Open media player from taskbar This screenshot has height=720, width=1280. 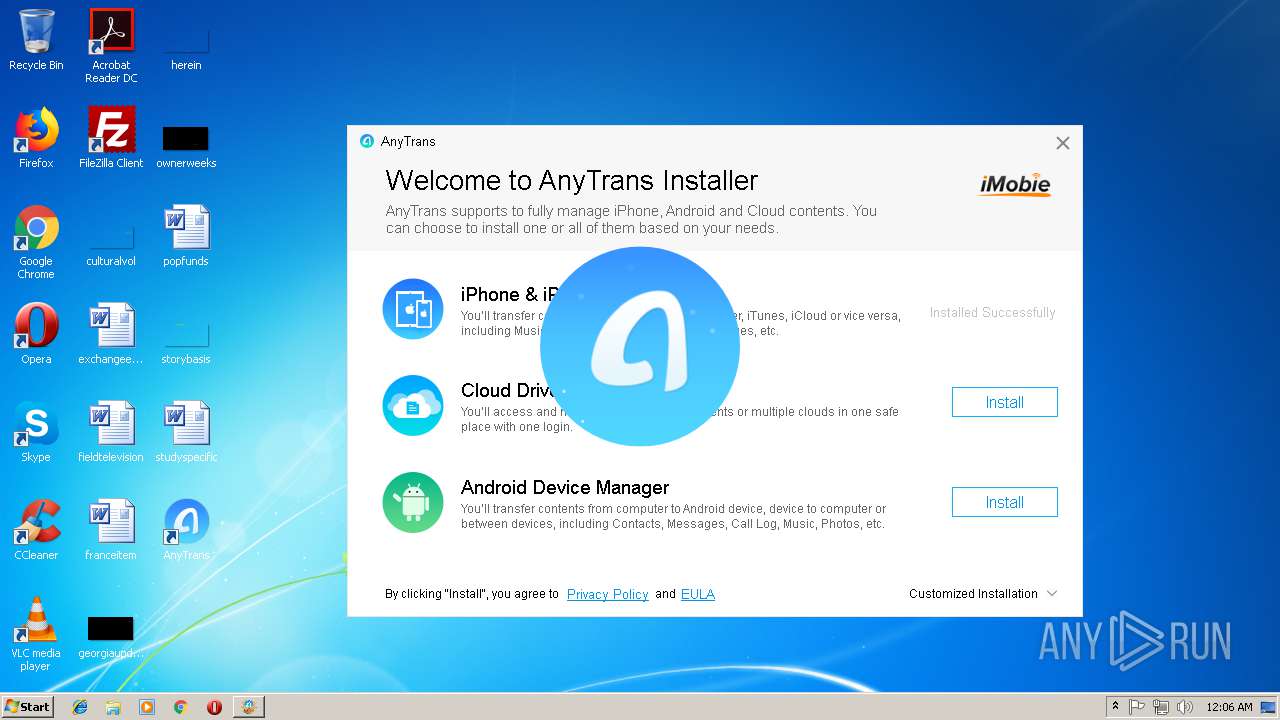tap(147, 707)
